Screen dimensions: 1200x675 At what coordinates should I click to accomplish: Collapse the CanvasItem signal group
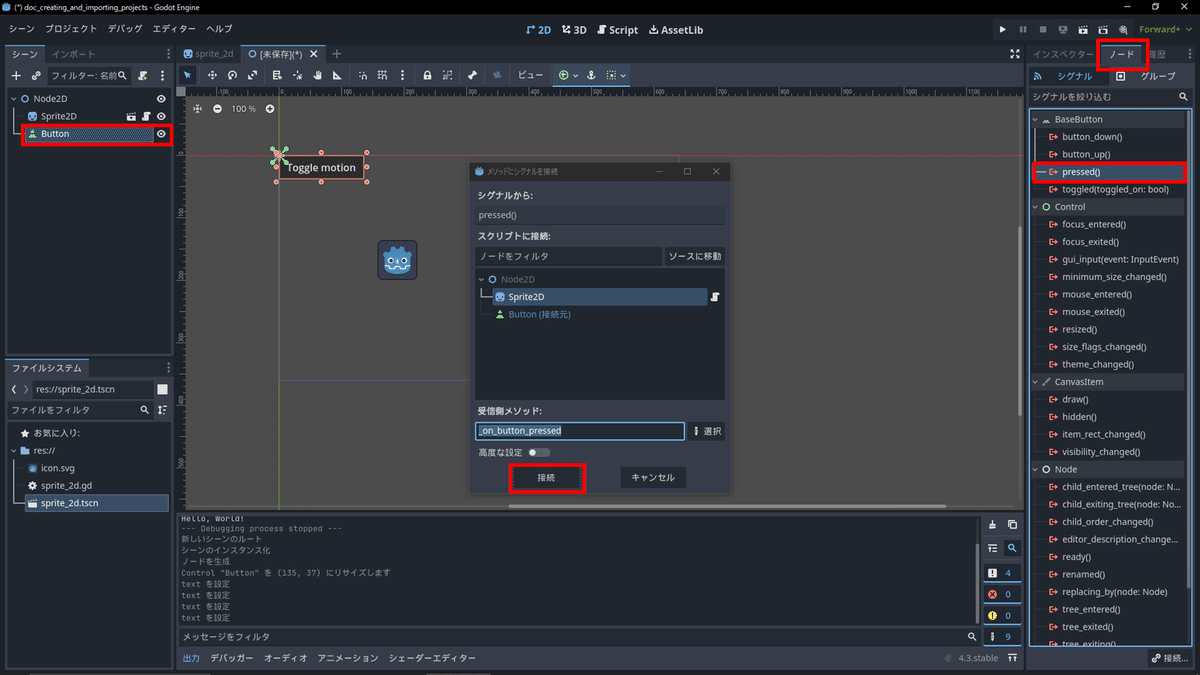[1037, 382]
